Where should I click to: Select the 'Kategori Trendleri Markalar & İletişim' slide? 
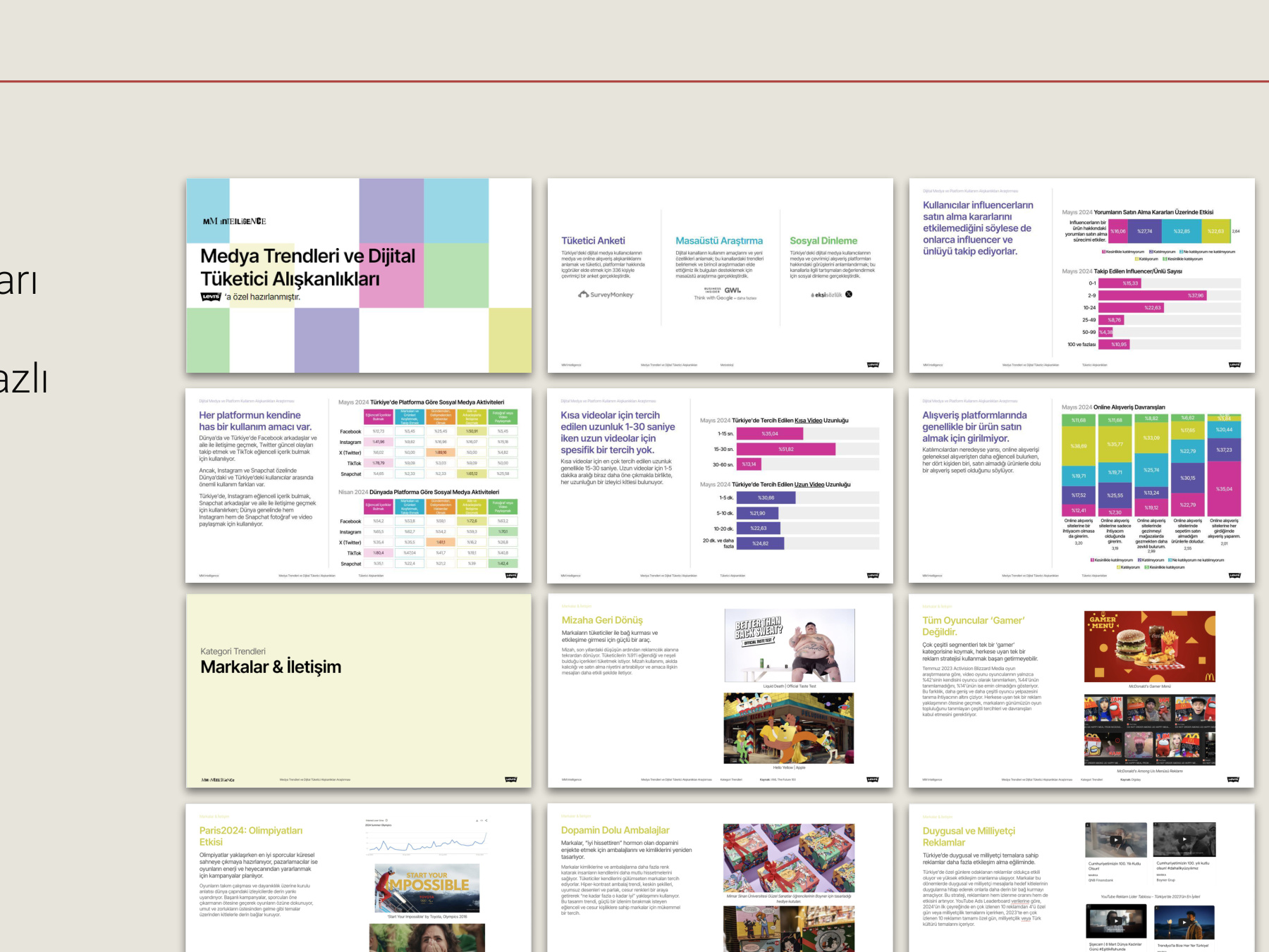point(358,691)
